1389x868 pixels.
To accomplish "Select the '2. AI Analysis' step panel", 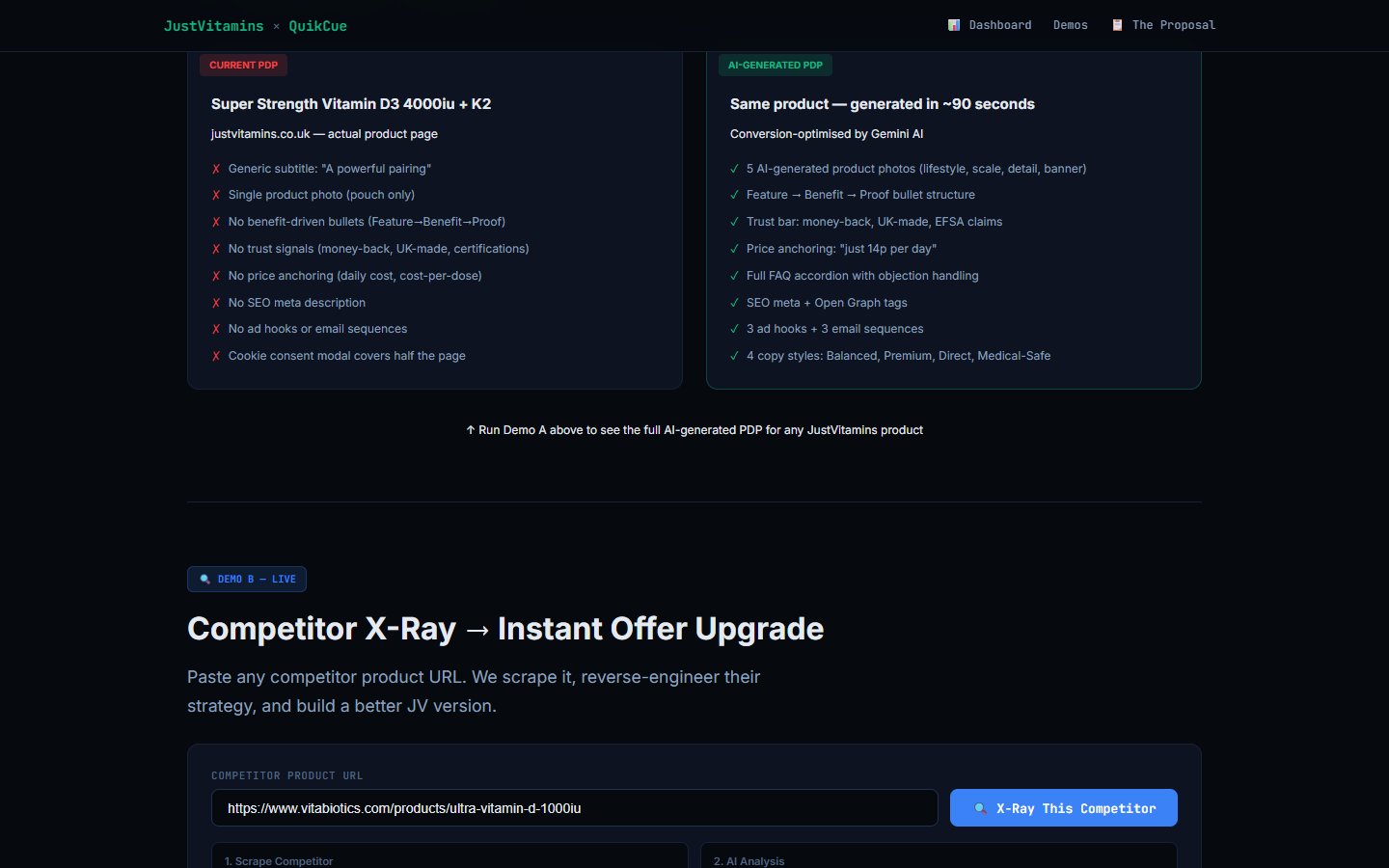I will 938,856.
